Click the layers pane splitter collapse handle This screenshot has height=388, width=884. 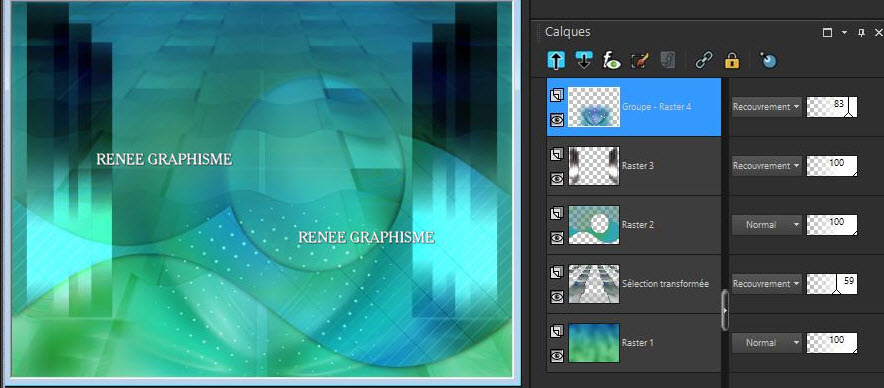point(725,310)
